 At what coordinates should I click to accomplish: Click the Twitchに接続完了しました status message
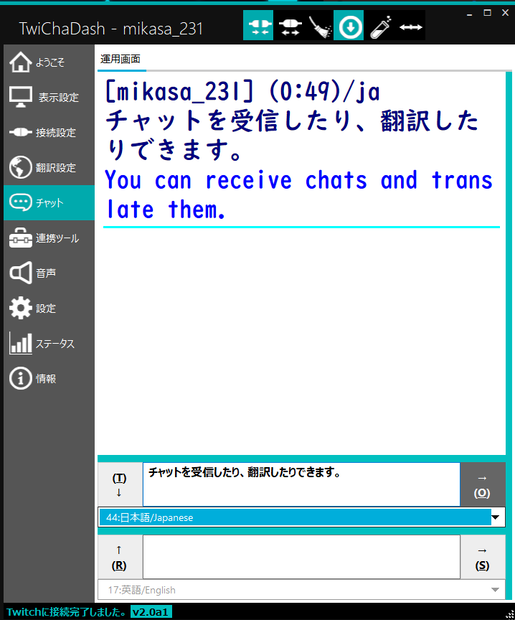pyautogui.click(x=66, y=612)
